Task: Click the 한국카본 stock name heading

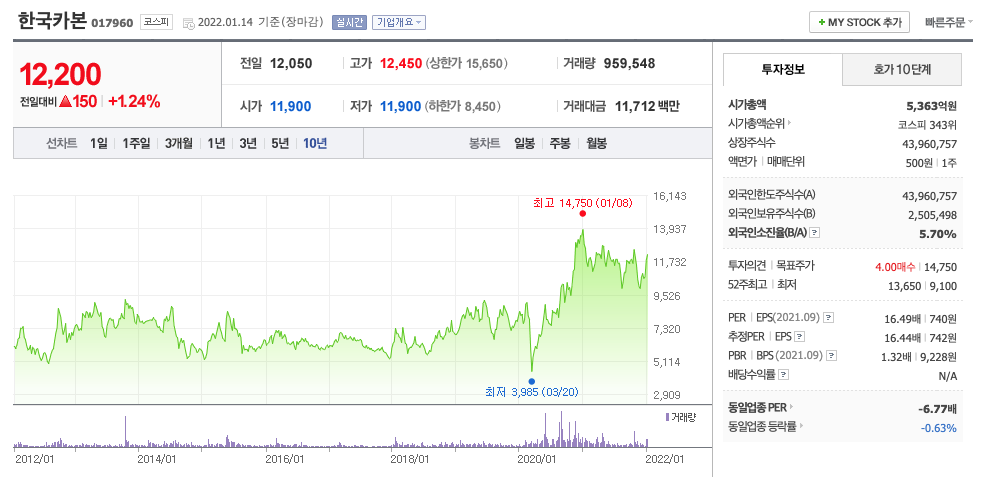Action: tap(53, 21)
